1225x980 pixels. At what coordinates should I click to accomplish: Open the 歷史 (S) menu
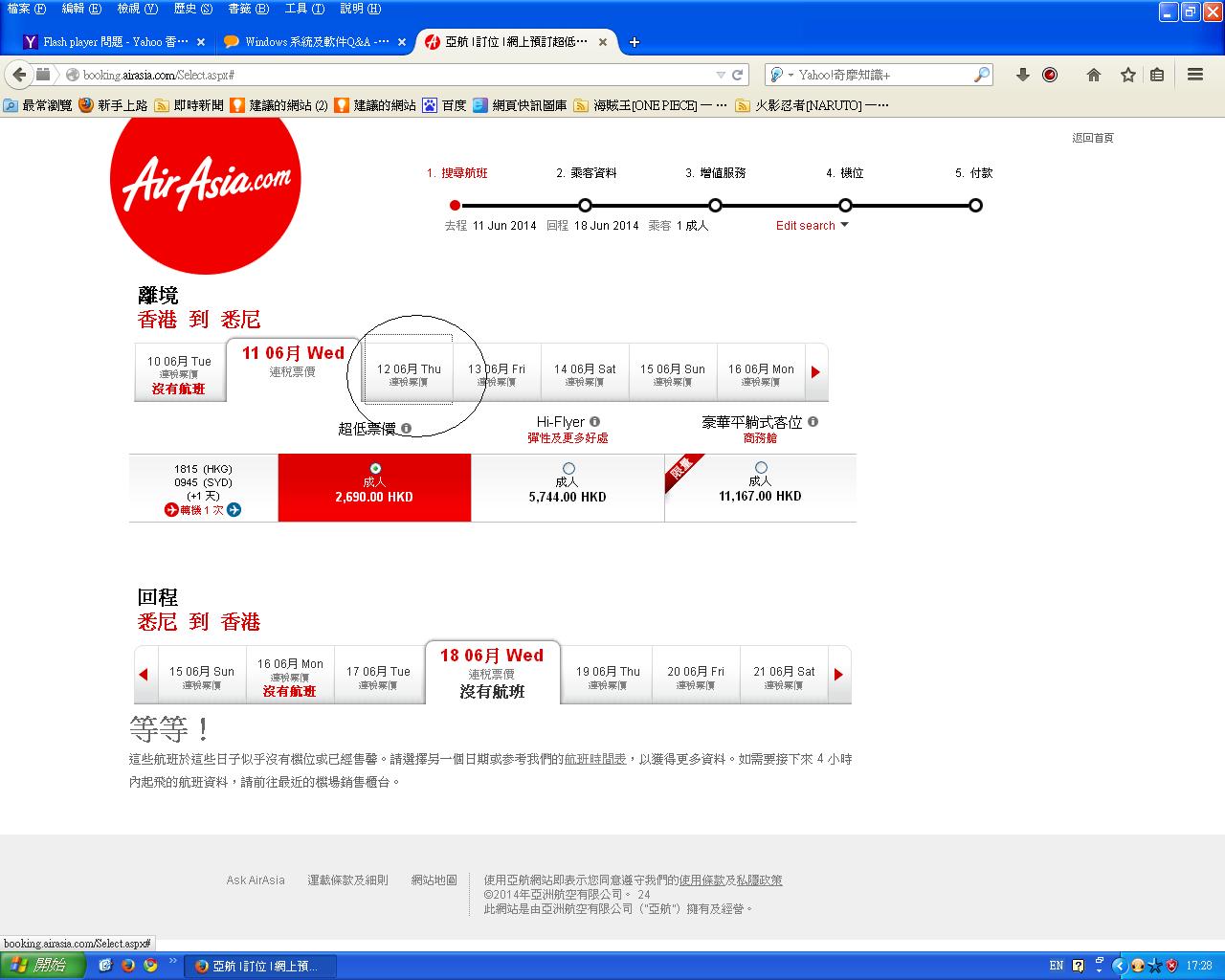pyautogui.click(x=193, y=9)
